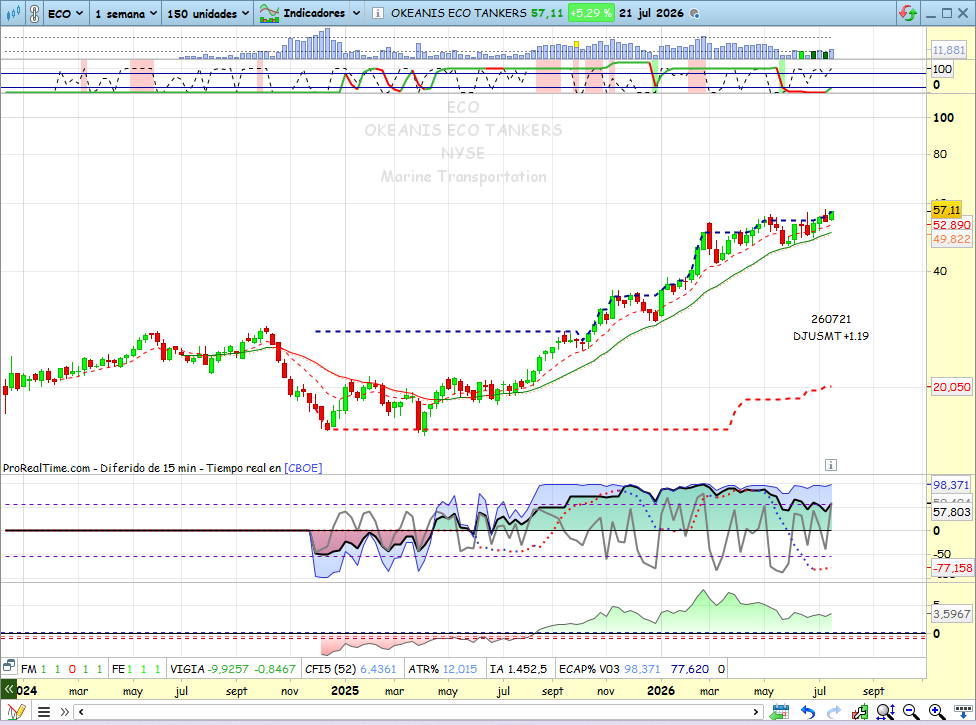The width and height of the screenshot is (976, 725).
Task: Expand the arrow beside Indicadores
Action: coord(356,13)
